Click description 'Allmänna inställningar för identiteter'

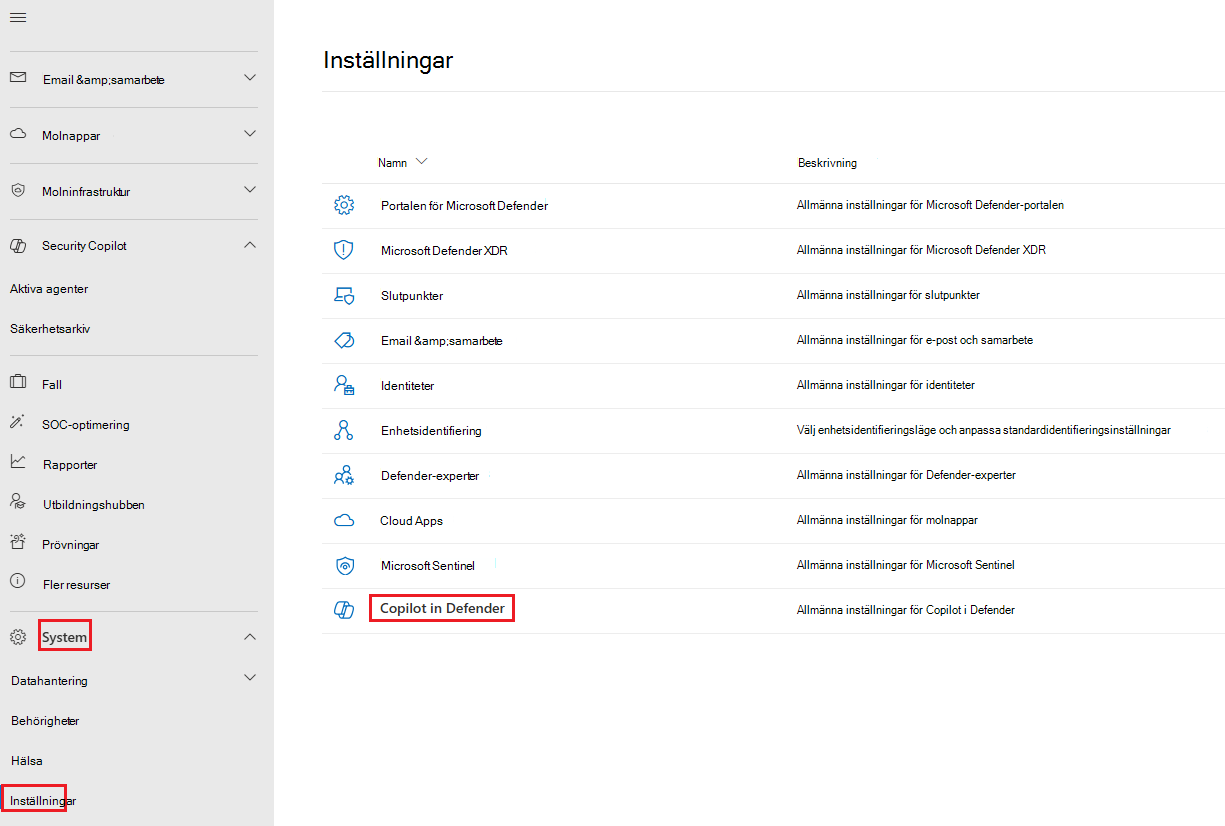pyautogui.click(x=886, y=385)
